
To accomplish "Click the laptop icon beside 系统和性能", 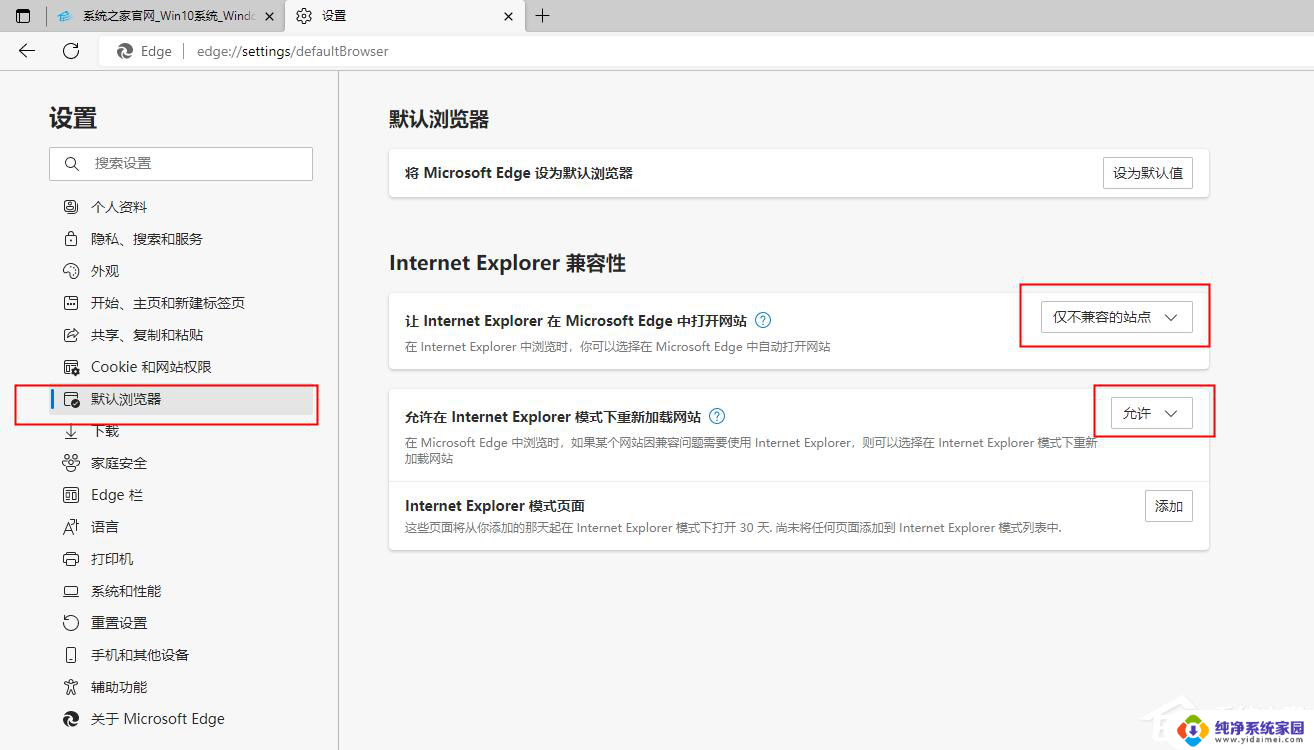I will click(71, 591).
